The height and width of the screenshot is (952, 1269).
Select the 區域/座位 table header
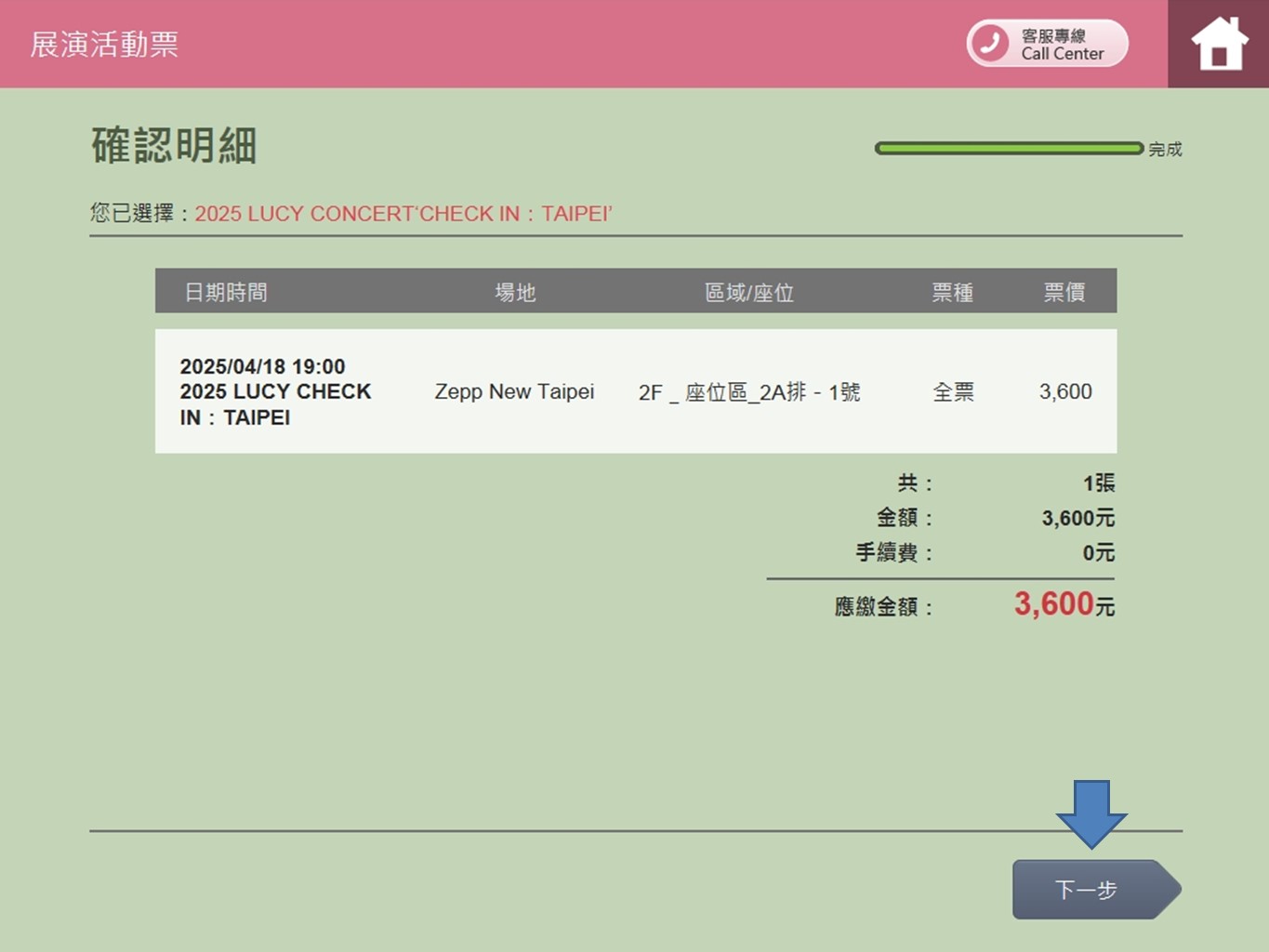(x=747, y=291)
